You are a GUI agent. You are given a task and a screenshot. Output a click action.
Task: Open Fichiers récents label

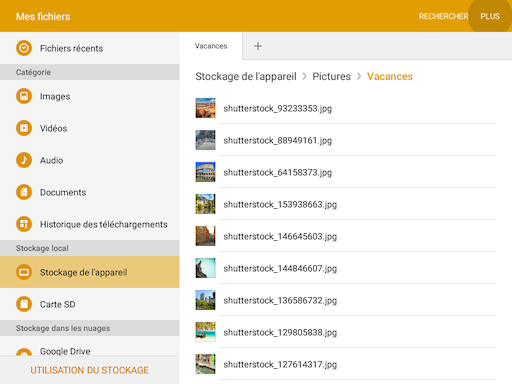pos(71,49)
